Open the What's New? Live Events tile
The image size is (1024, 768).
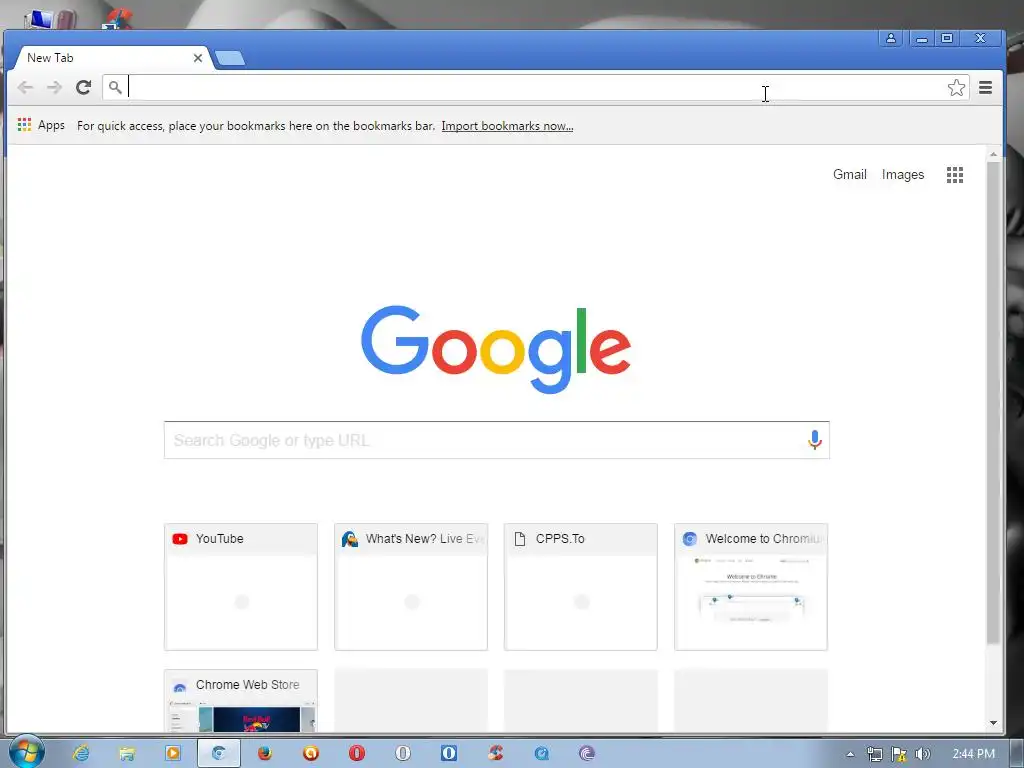pos(411,586)
